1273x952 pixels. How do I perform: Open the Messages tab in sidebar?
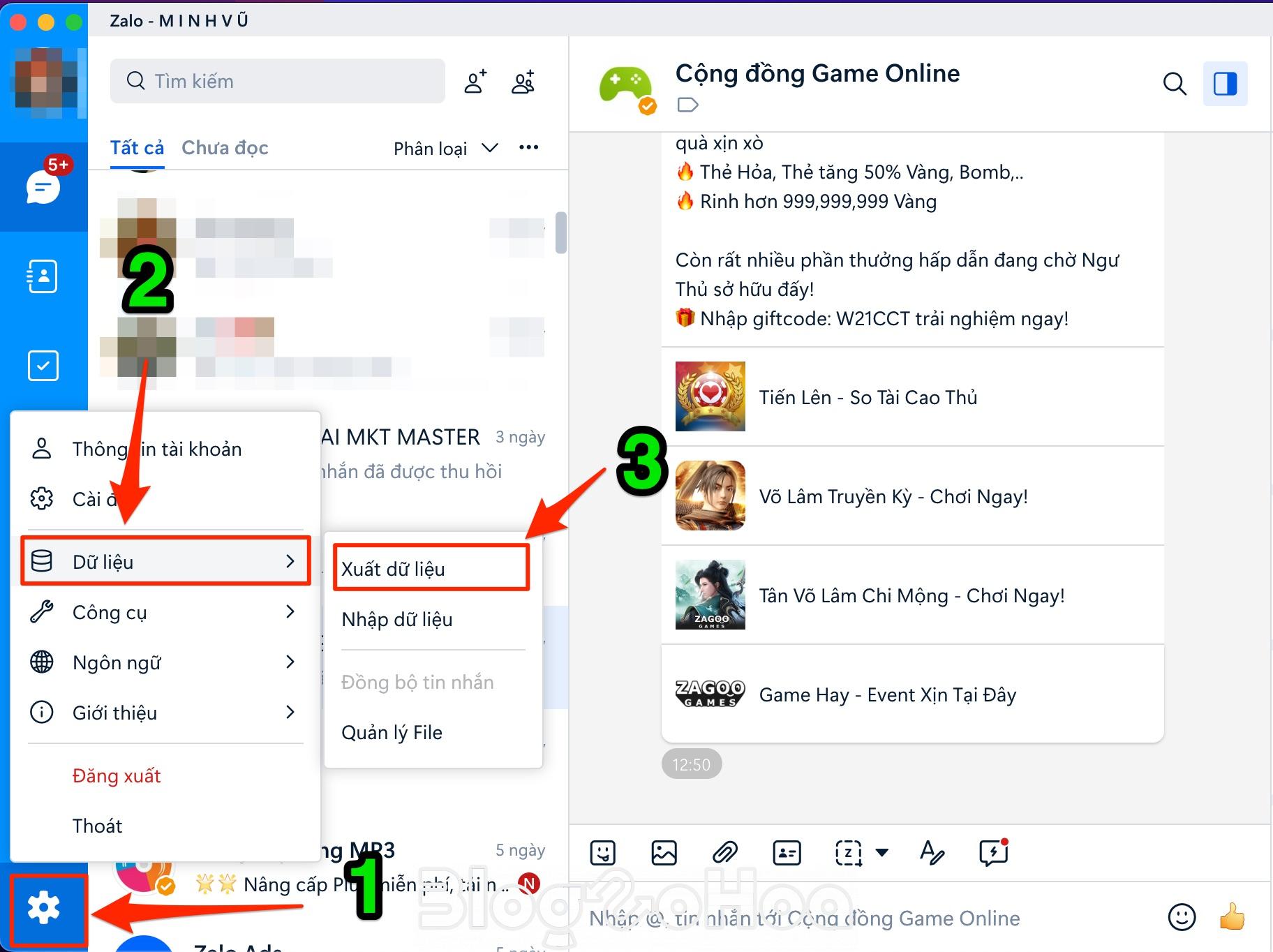(43, 186)
